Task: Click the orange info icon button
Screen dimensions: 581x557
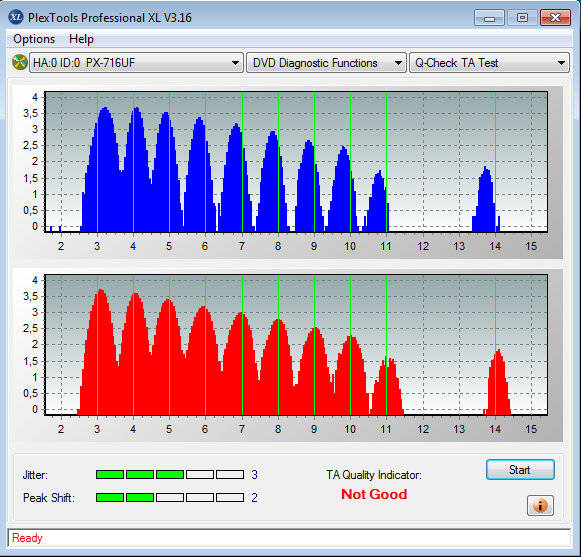Action: [x=540, y=505]
